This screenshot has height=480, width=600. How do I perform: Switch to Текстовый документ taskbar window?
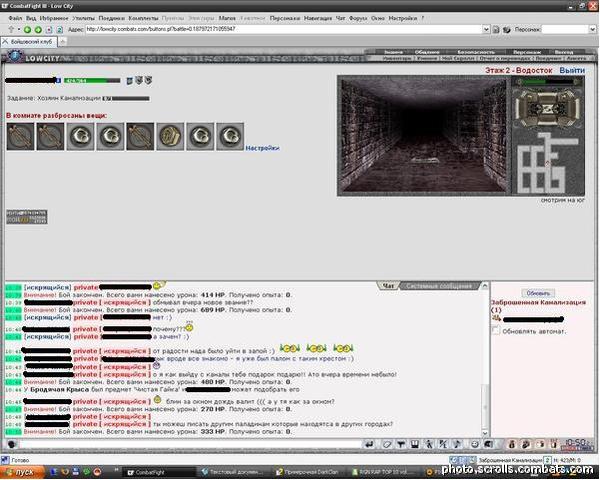point(232,473)
